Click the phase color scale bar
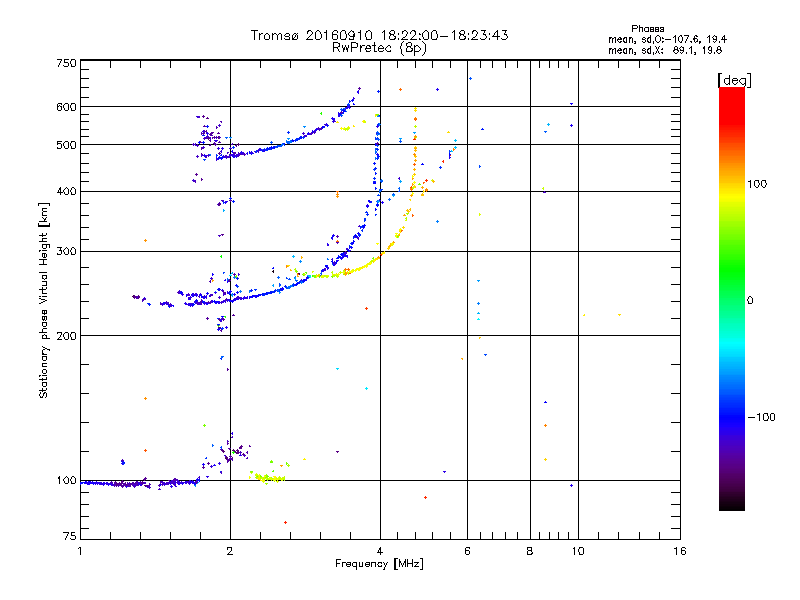The image size is (800, 600). [732, 299]
